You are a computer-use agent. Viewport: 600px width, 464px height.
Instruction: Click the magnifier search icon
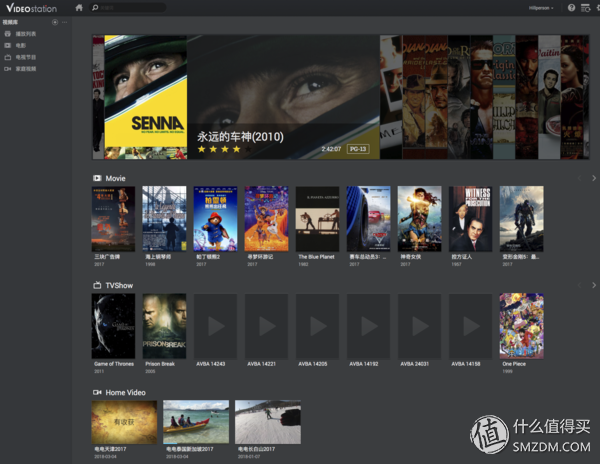pos(95,8)
